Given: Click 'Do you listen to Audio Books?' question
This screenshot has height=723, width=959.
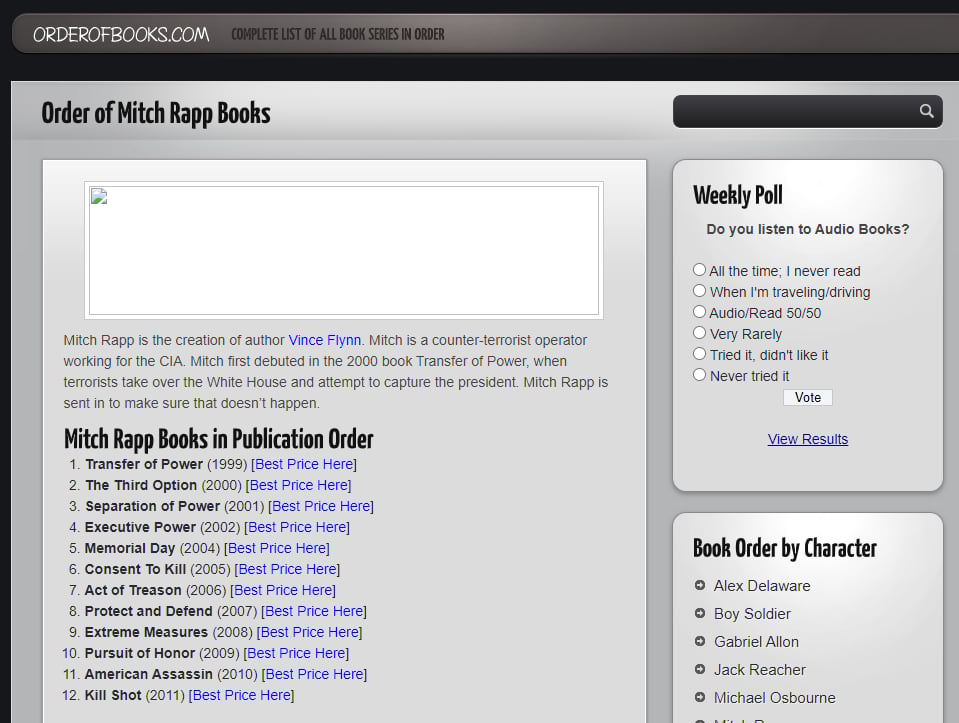Looking at the screenshot, I should (807, 229).
